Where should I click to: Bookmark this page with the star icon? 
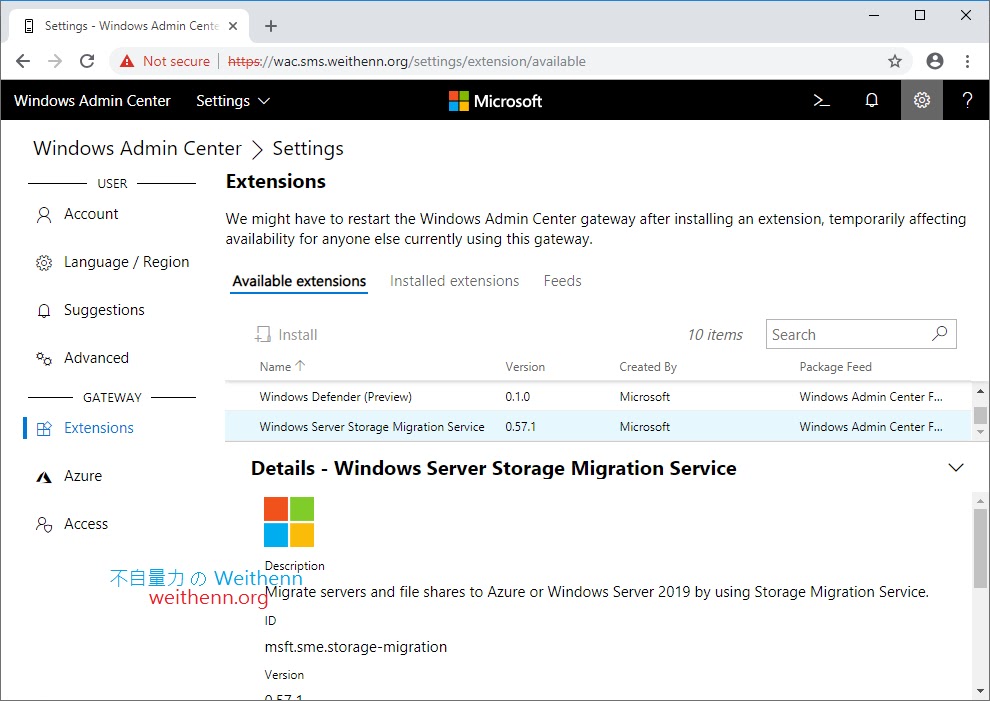[895, 61]
